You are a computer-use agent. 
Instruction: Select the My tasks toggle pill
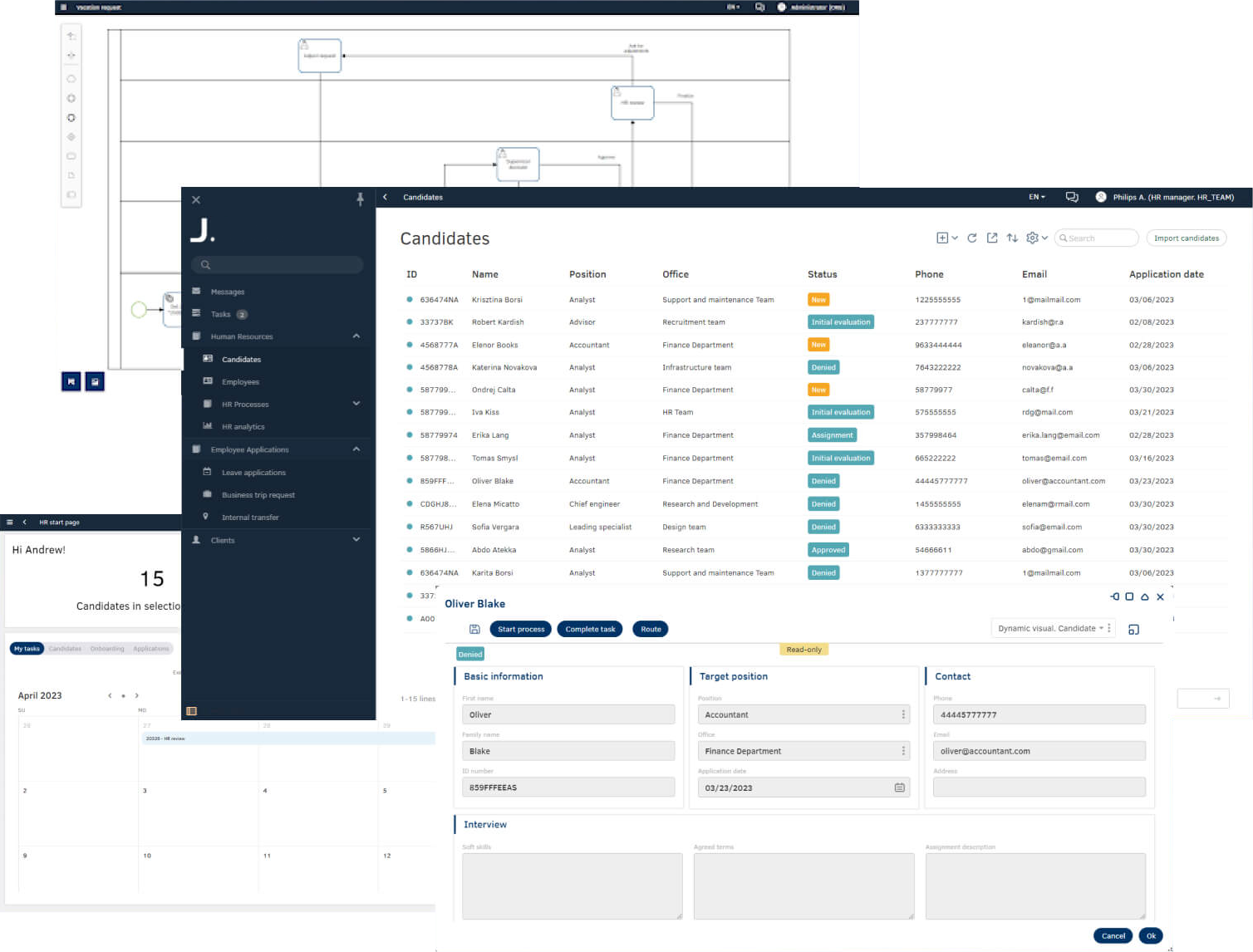click(27, 649)
